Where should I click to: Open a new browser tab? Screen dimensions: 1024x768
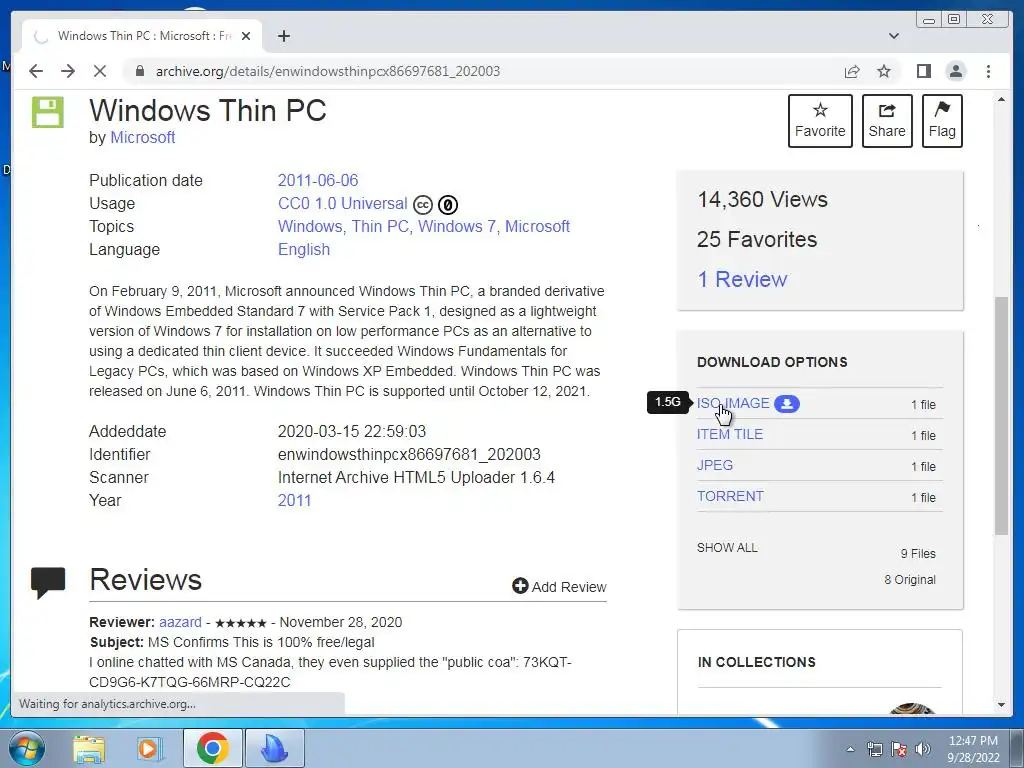283,36
